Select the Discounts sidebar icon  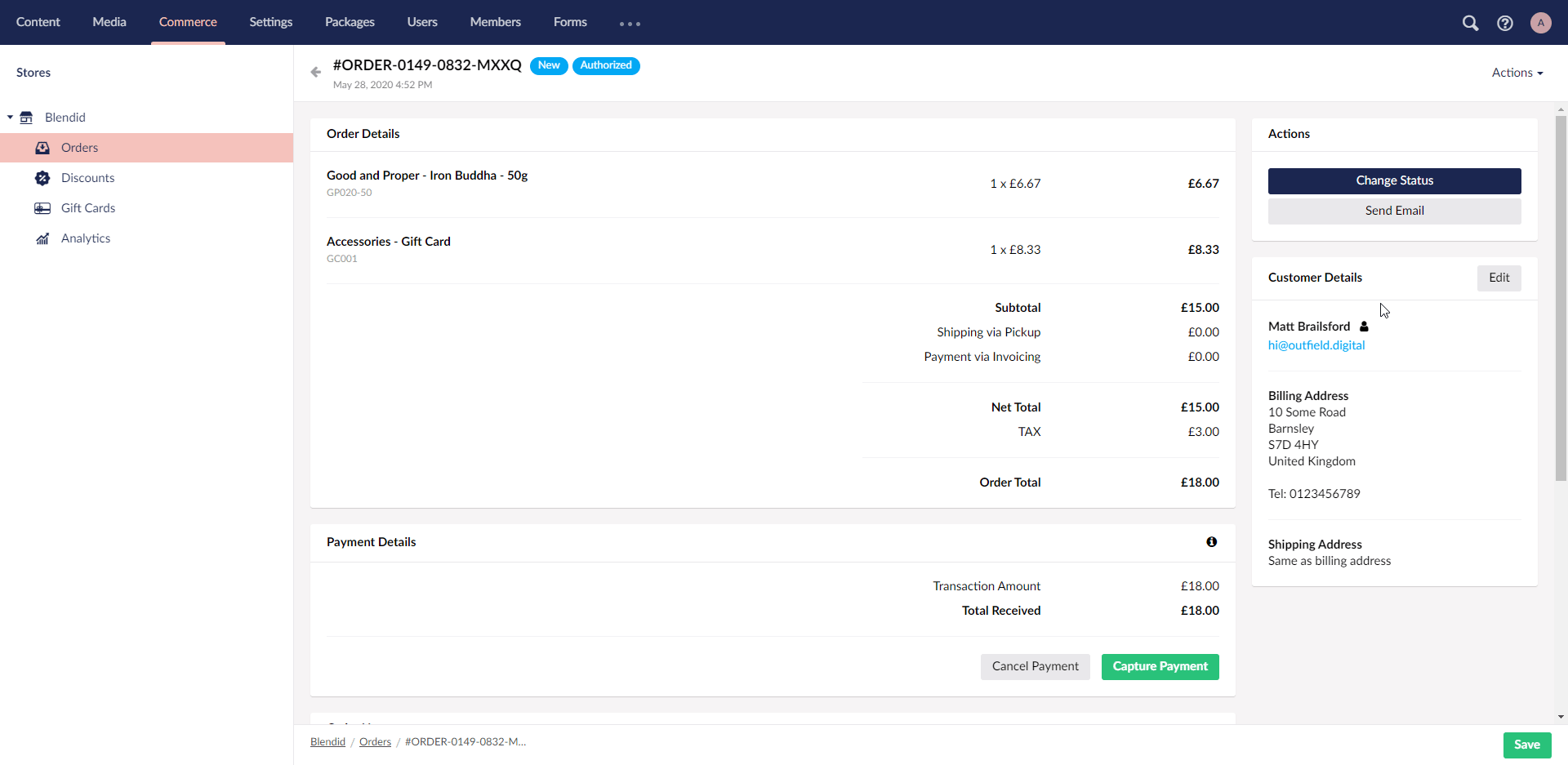42,178
